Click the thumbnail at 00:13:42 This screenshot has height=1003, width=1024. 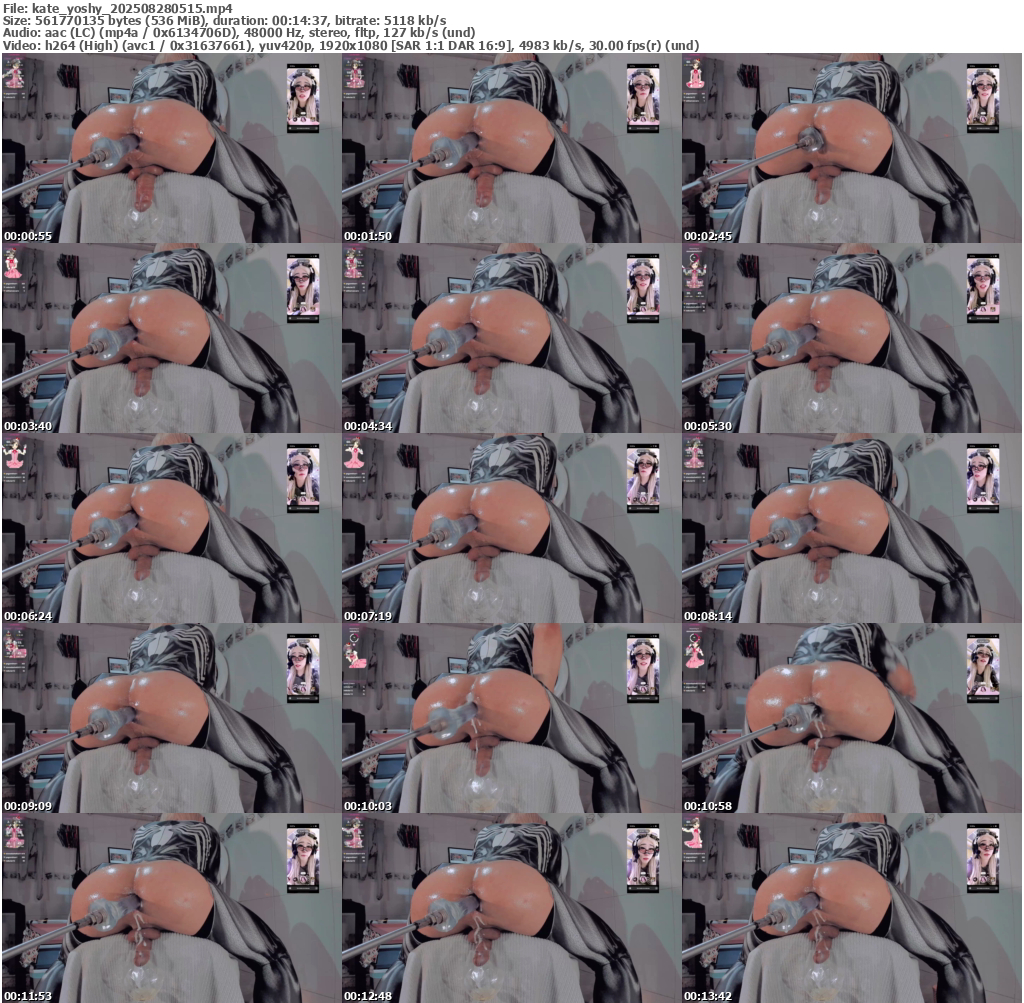pyautogui.click(x=851, y=908)
